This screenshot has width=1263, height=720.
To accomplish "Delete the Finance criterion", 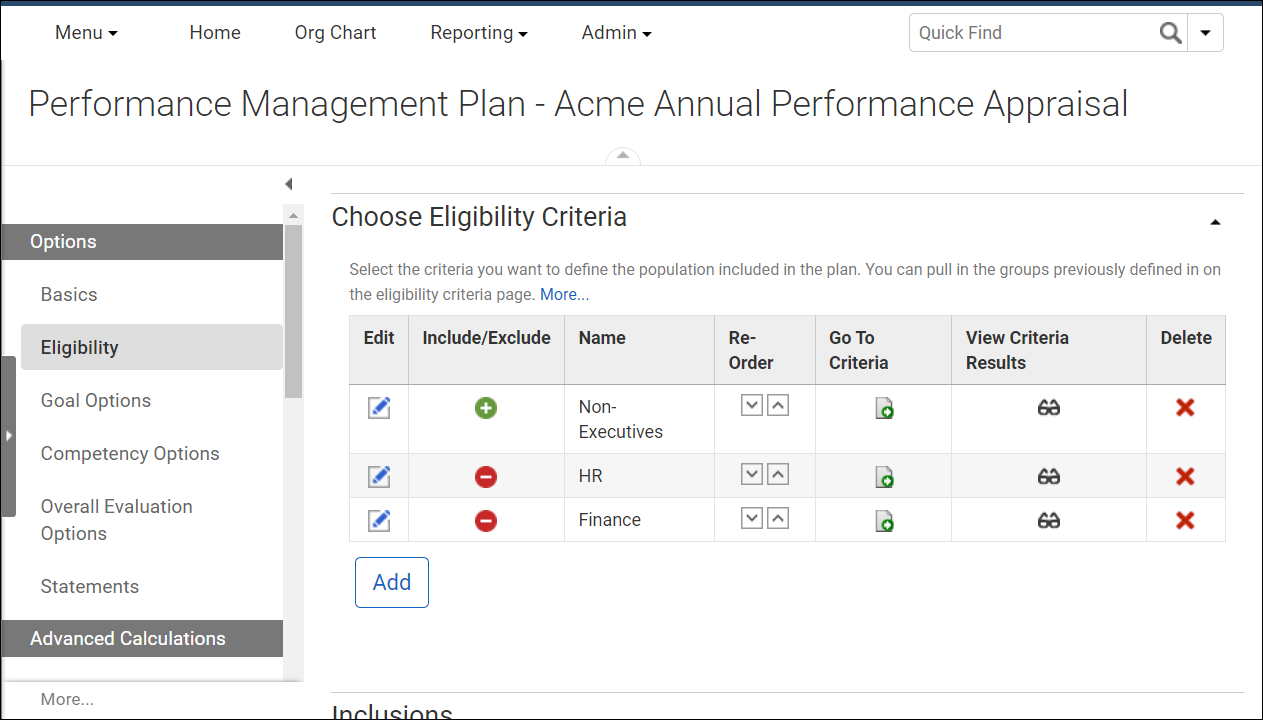I will pos(1185,519).
